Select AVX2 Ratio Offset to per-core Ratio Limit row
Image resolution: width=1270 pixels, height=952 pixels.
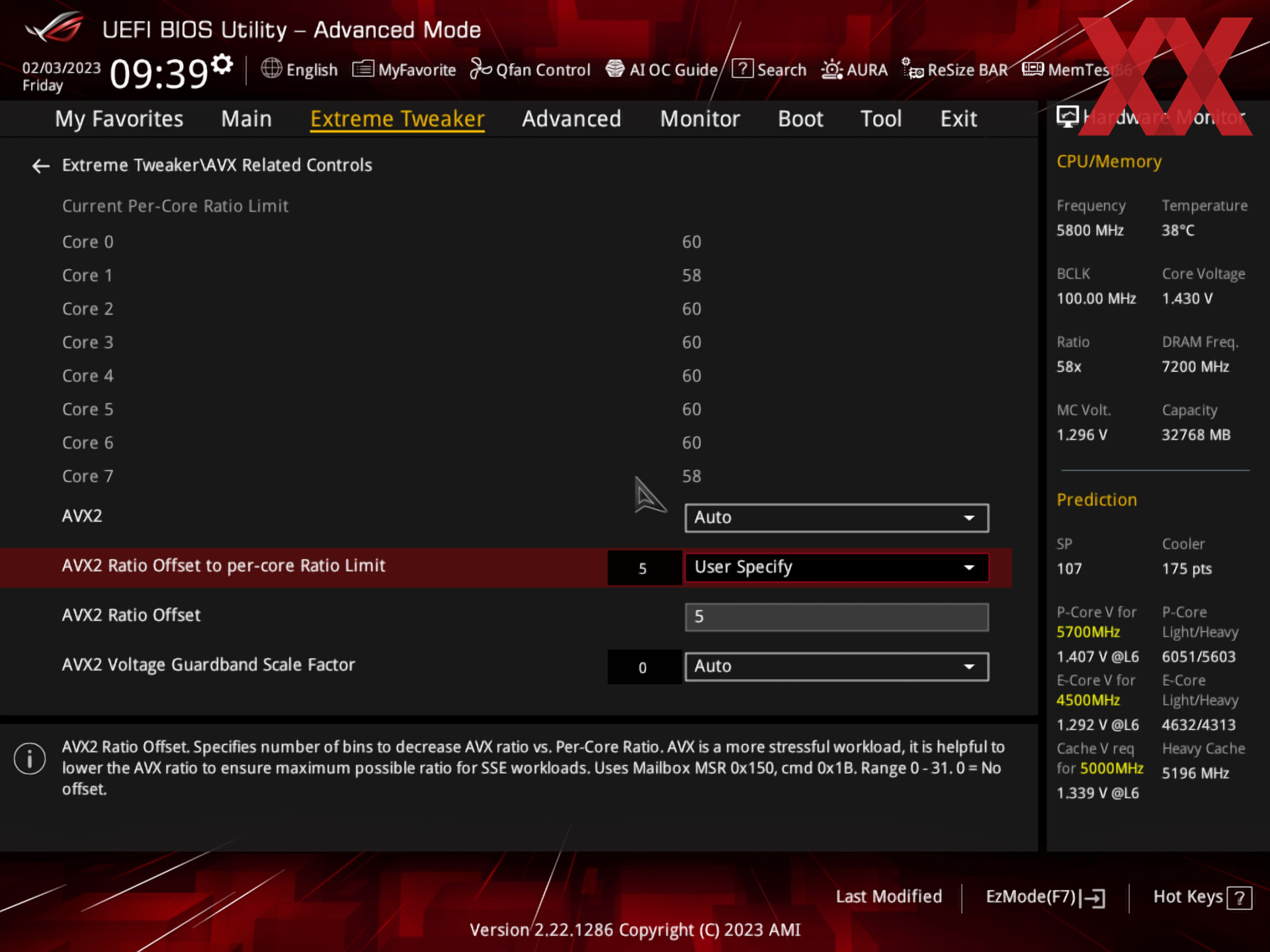click(506, 567)
